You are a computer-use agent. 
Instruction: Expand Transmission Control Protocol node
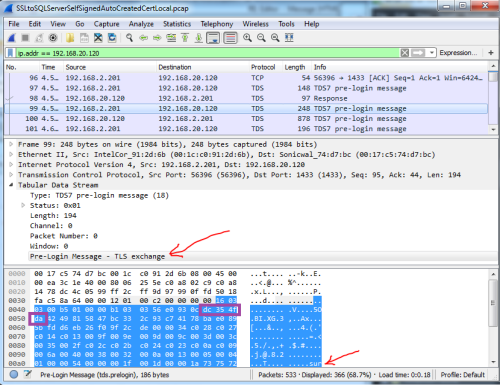(11, 175)
